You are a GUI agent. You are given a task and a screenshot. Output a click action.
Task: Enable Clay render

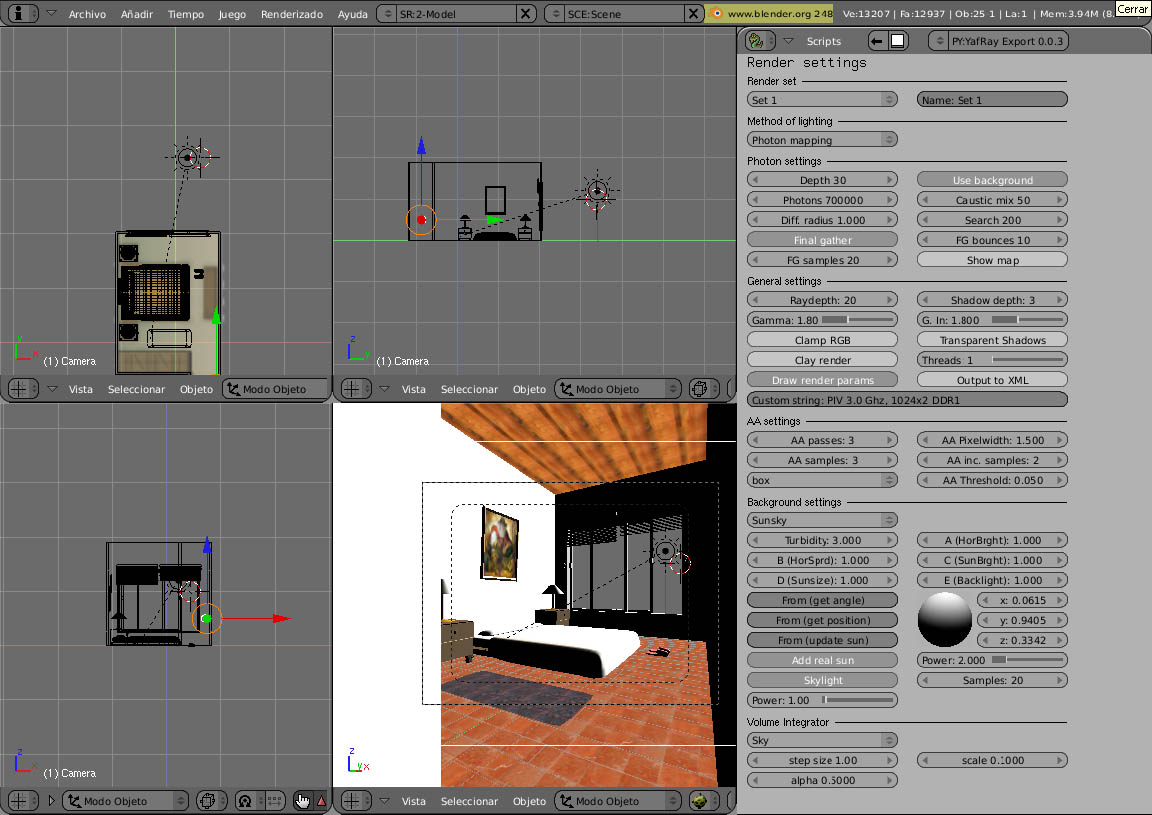click(x=822, y=360)
